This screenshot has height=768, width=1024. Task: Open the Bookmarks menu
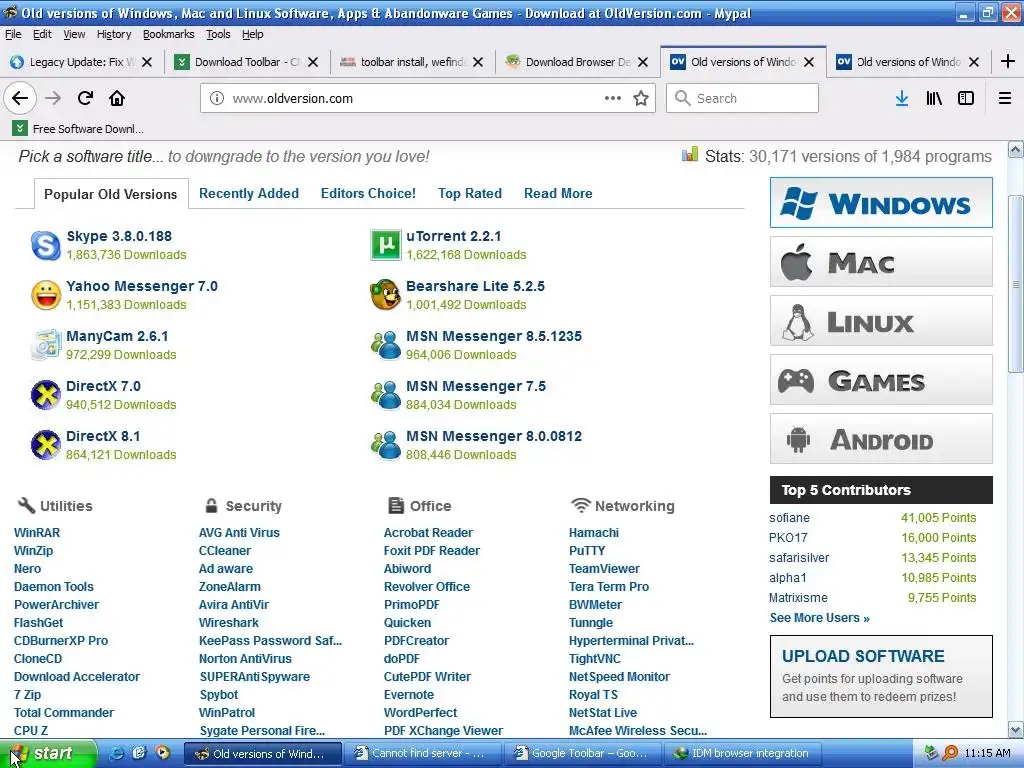(x=168, y=34)
